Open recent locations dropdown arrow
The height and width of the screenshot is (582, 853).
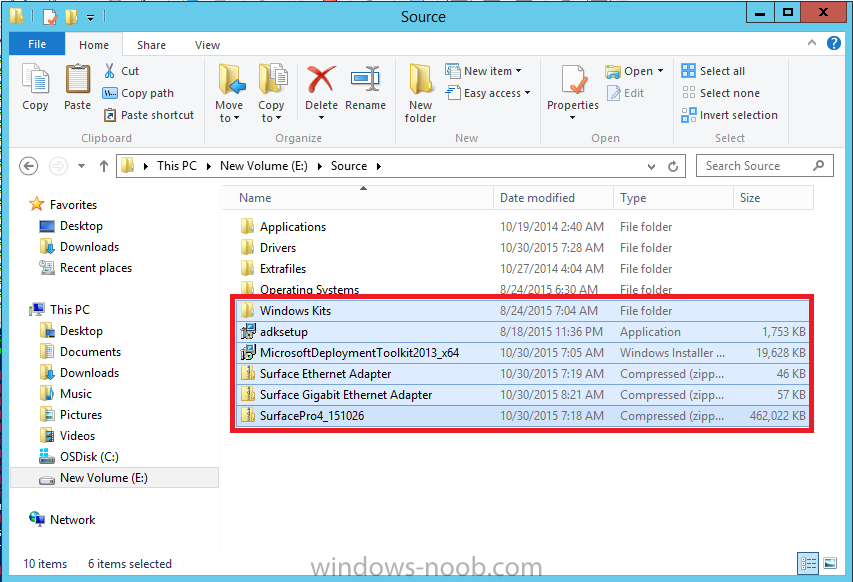point(81,166)
